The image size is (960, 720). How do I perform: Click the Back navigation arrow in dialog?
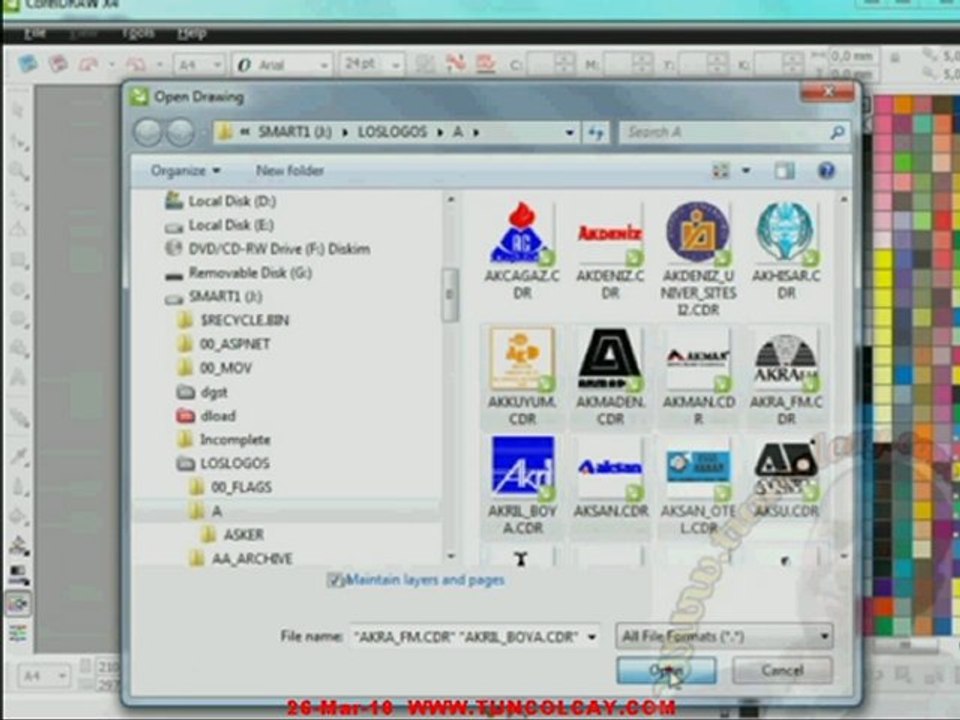(148, 132)
